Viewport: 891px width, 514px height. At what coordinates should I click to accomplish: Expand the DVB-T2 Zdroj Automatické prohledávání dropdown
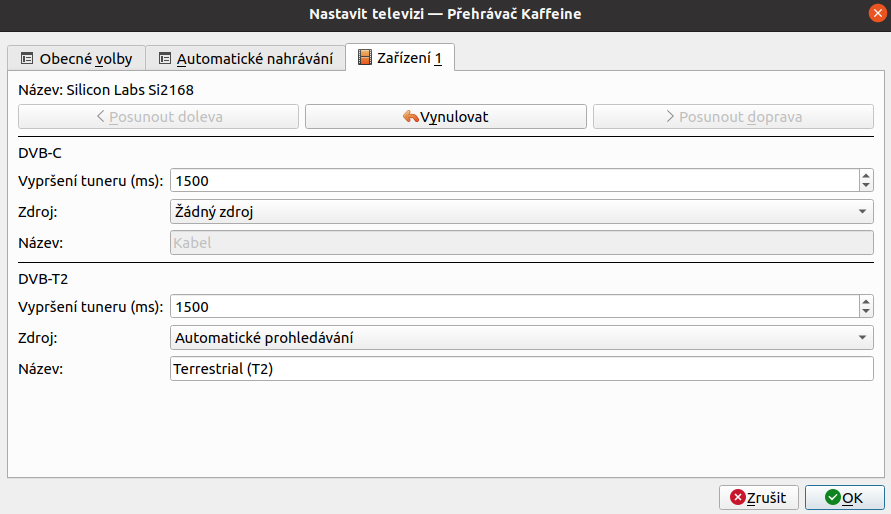(522, 337)
